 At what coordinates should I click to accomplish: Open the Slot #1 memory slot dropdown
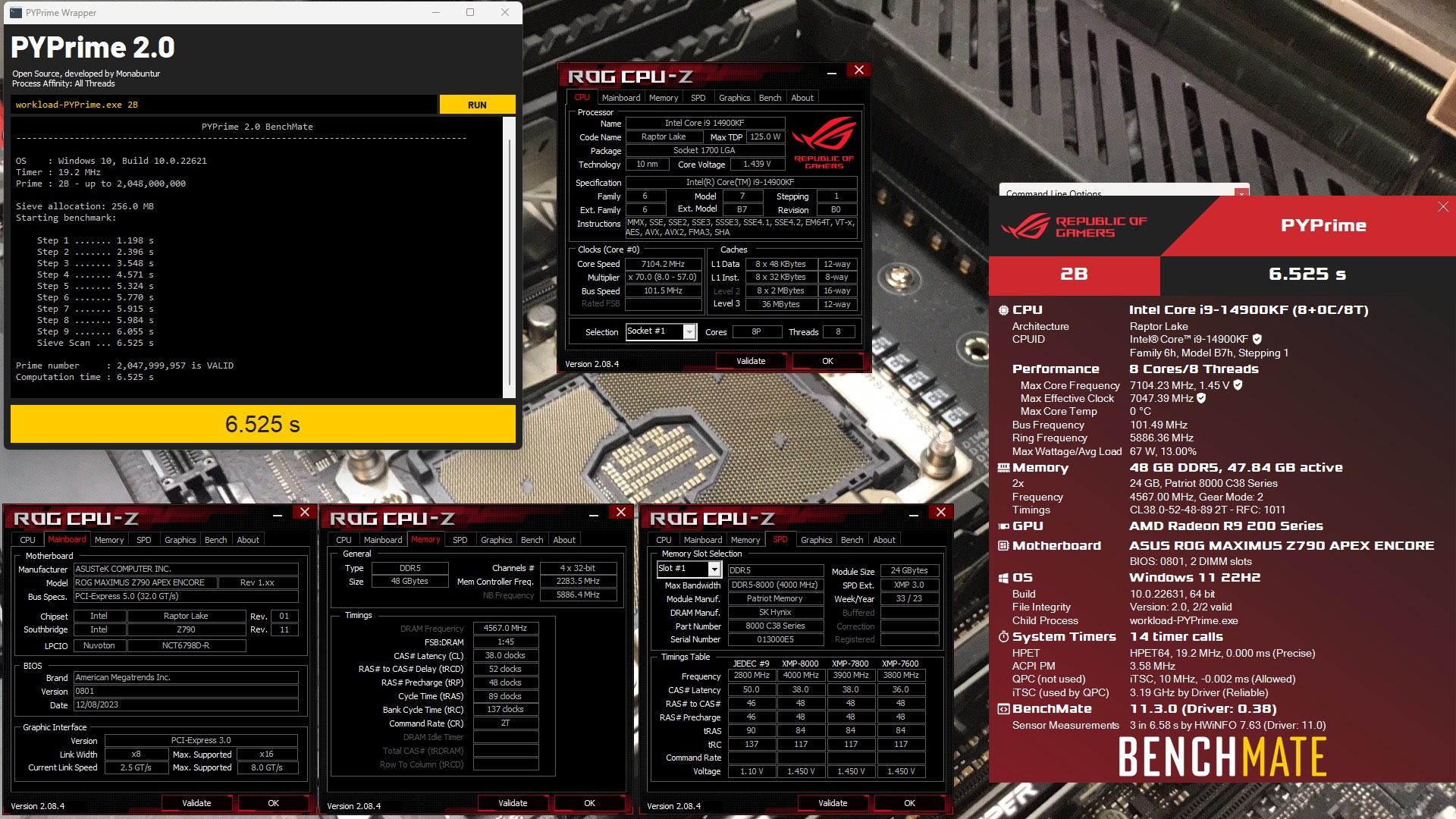click(714, 569)
